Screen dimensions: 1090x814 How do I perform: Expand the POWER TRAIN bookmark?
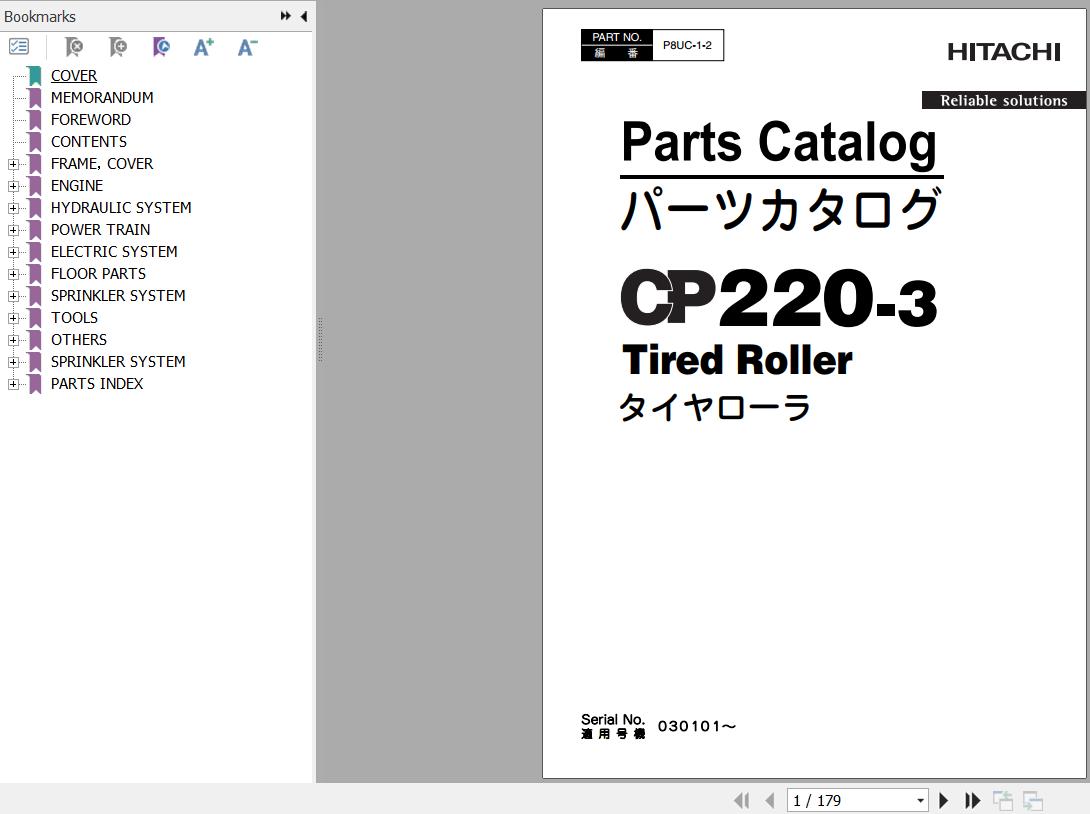pos(13,230)
